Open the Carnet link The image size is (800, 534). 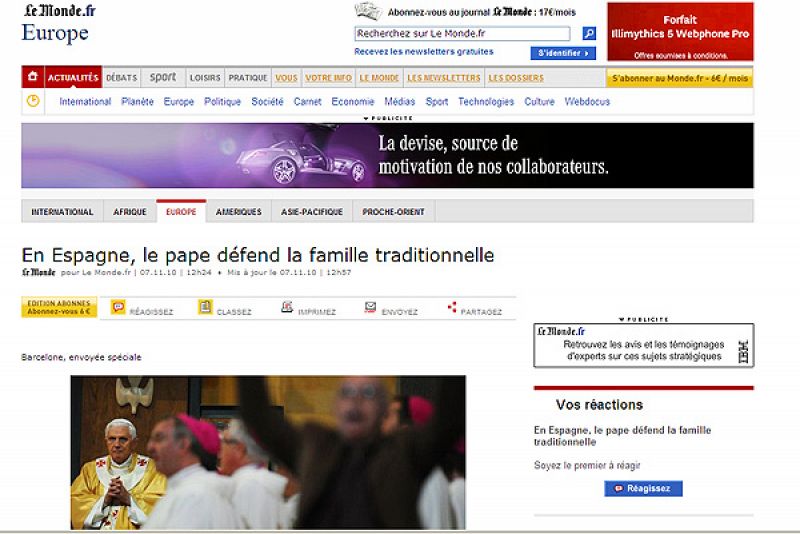tap(308, 101)
